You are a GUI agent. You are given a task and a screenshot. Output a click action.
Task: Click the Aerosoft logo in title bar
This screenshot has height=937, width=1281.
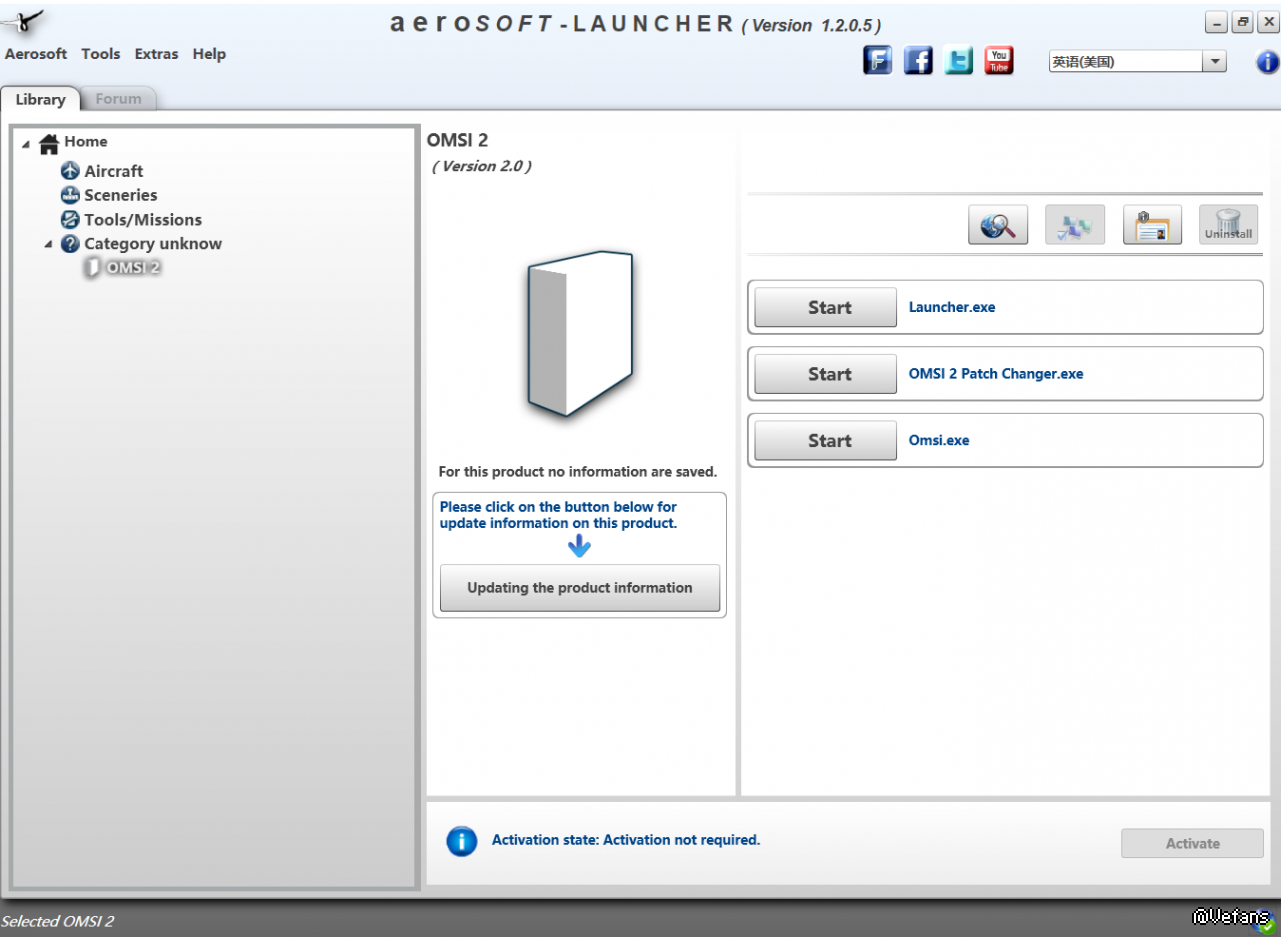click(x=24, y=20)
